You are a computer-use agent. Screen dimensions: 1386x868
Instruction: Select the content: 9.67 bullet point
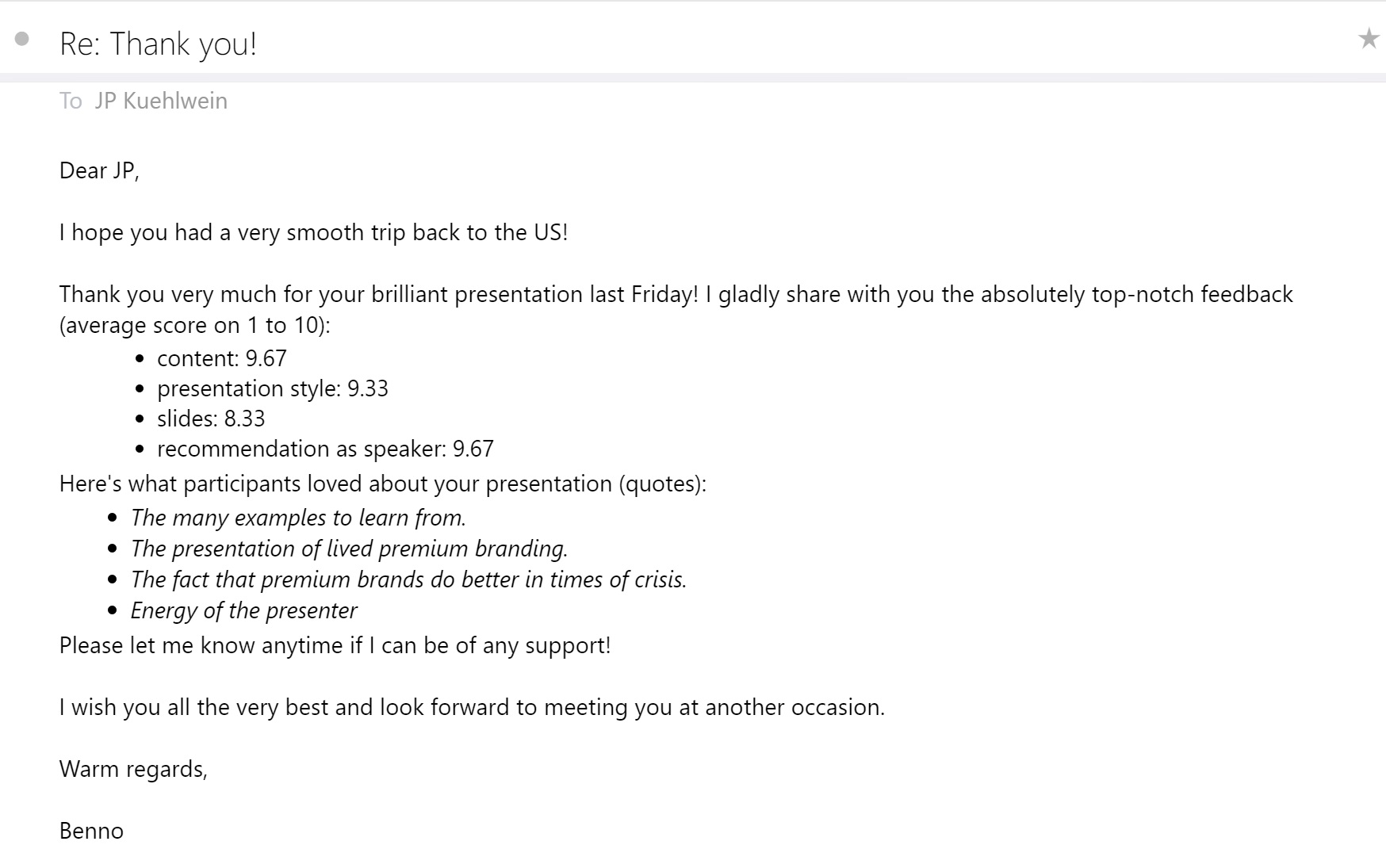[222, 358]
